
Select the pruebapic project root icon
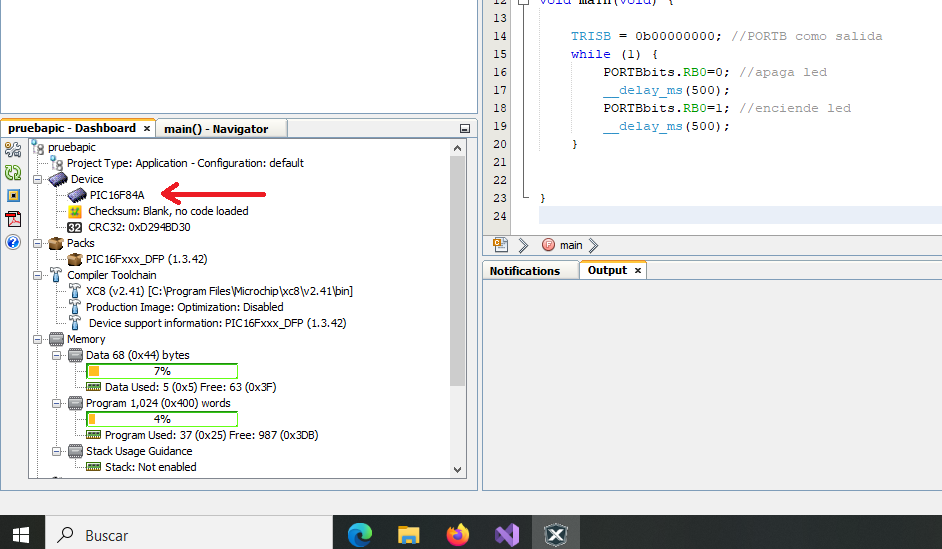[x=38, y=147]
